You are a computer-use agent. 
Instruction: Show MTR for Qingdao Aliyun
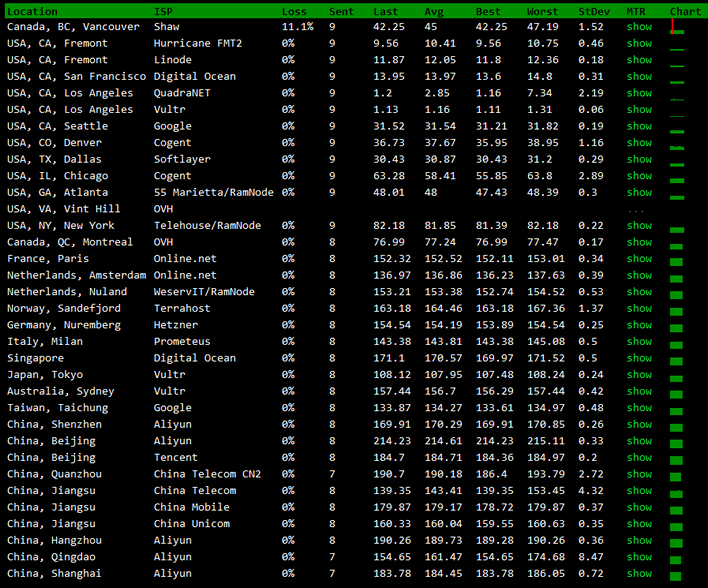(639, 557)
